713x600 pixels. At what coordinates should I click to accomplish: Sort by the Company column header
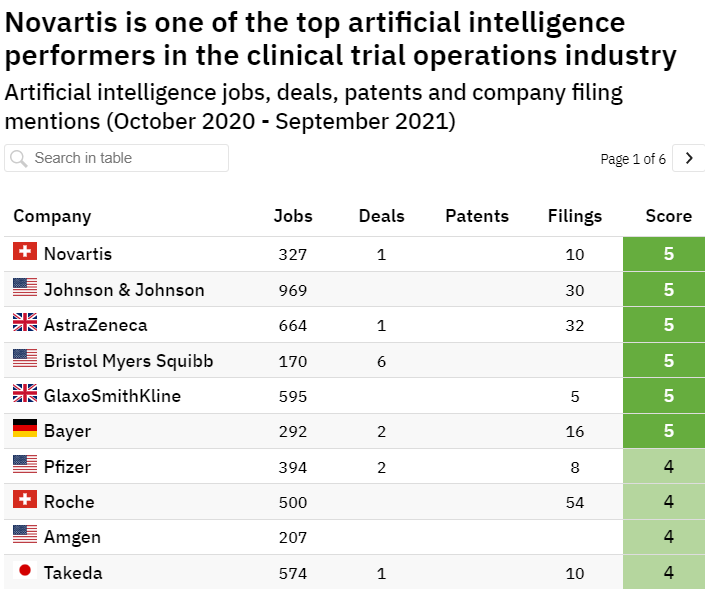[x=52, y=216]
